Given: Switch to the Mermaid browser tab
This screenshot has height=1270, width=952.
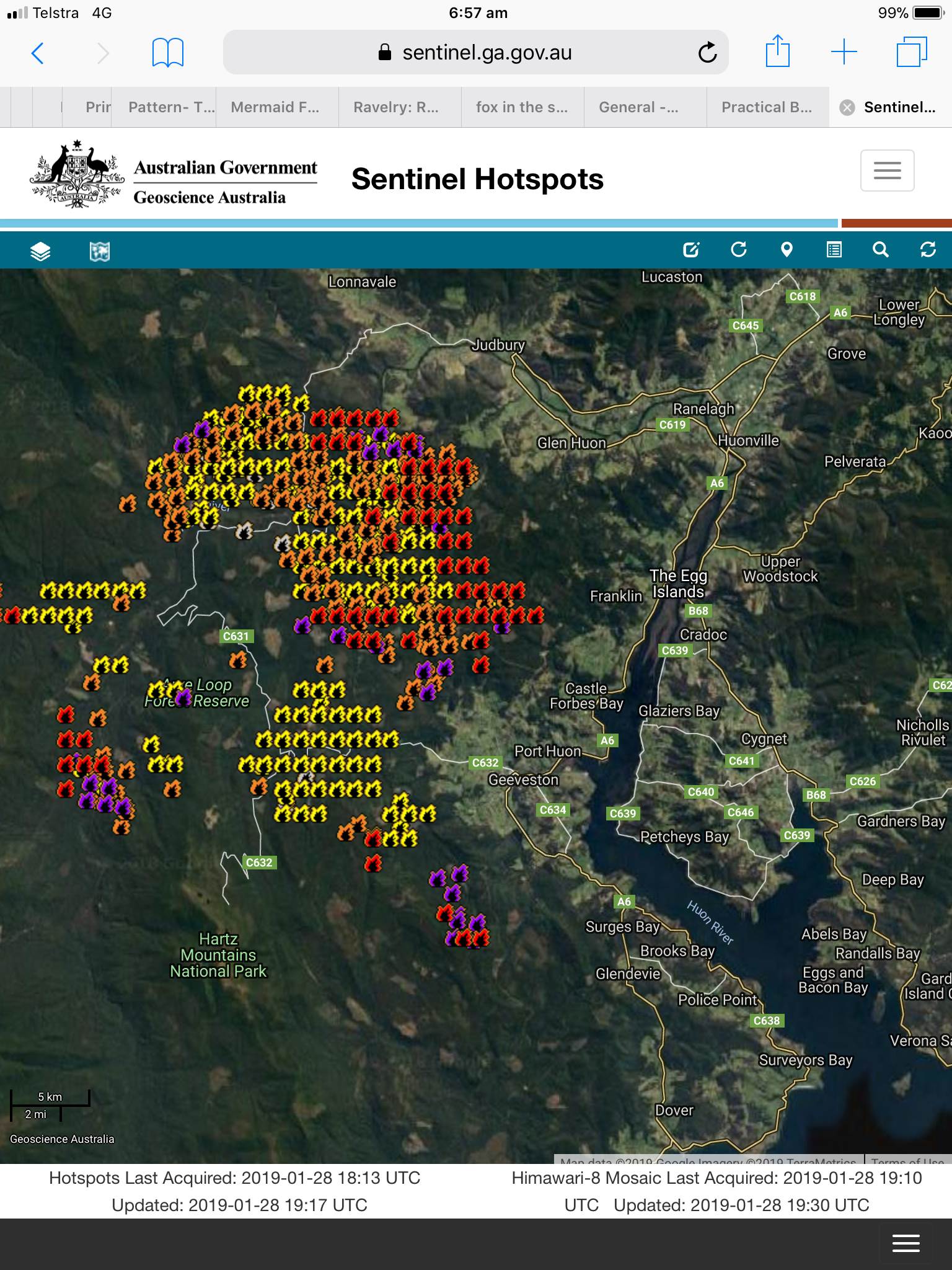Looking at the screenshot, I should click(x=275, y=107).
